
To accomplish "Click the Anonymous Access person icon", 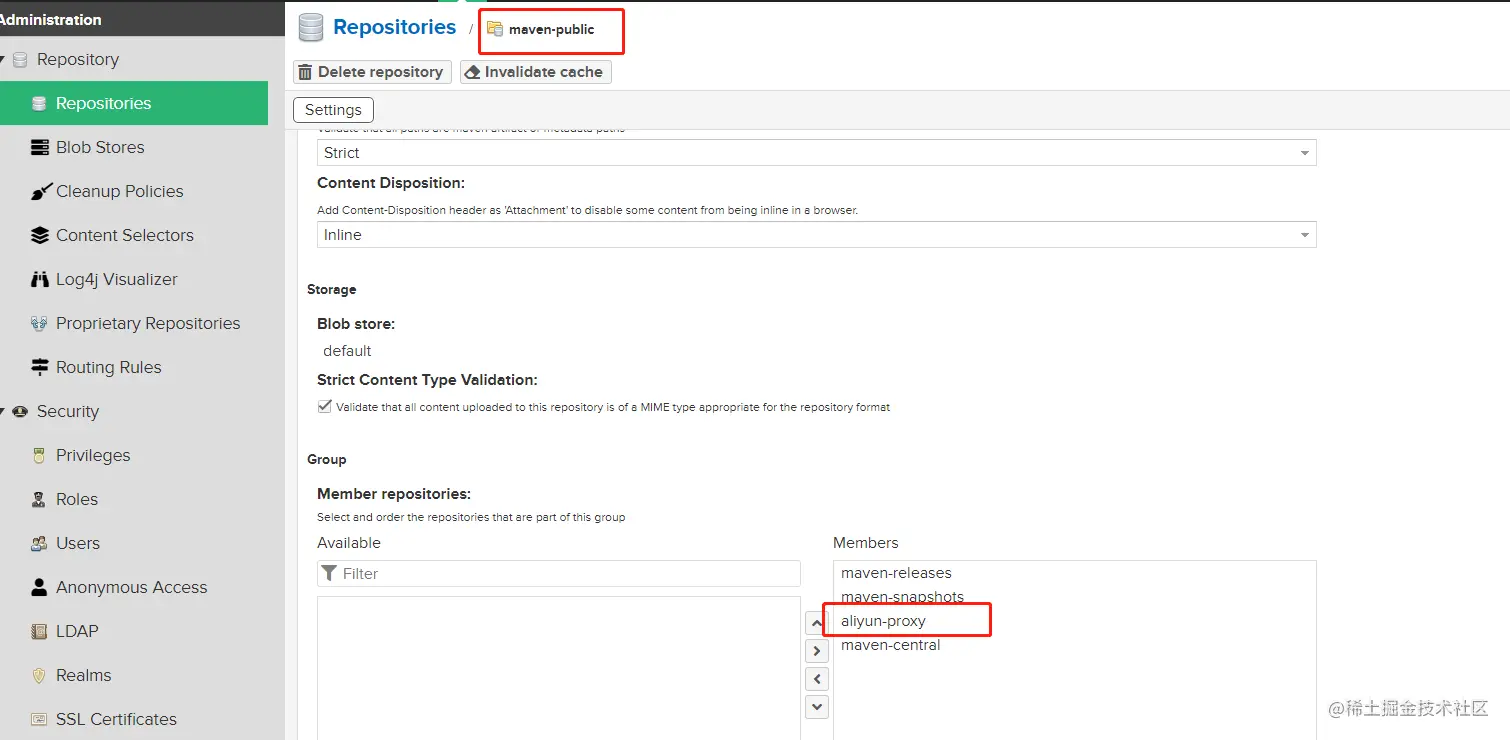I will click(x=39, y=588).
